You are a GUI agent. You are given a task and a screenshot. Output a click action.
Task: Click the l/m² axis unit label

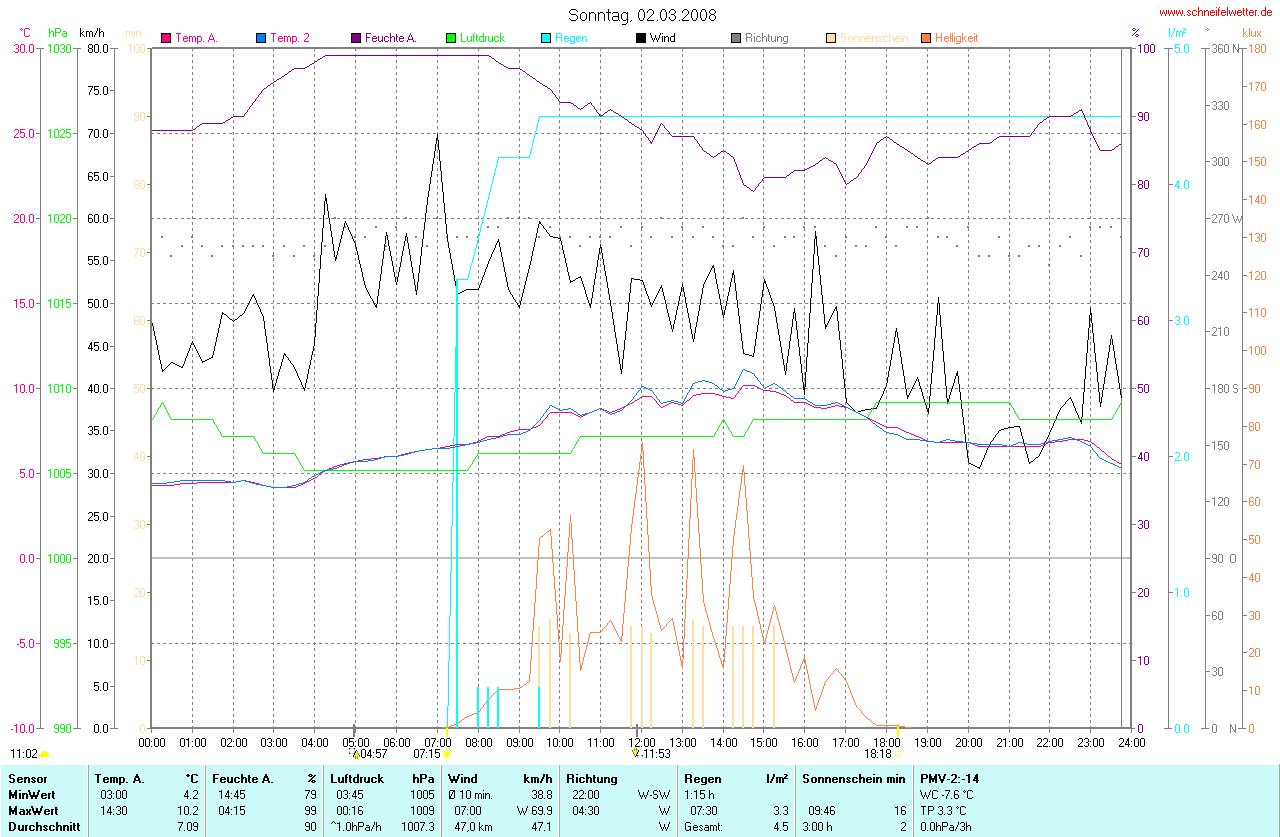1177,33
